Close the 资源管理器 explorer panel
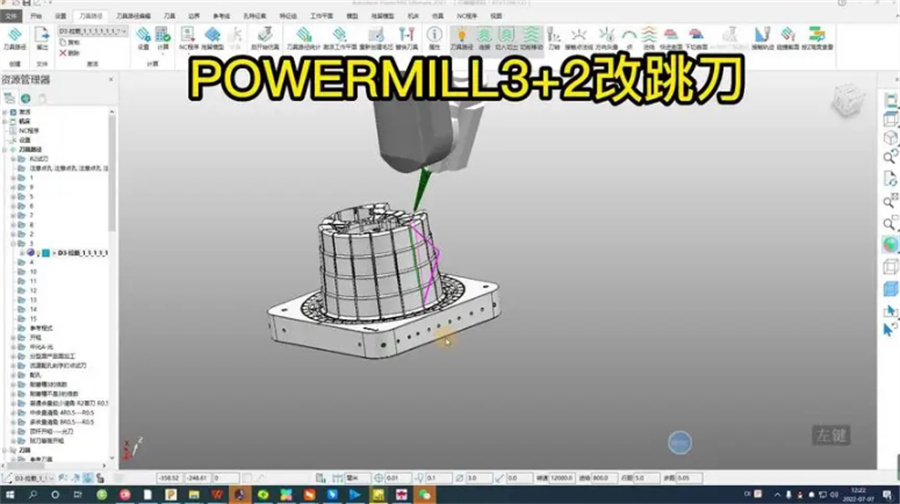900x504 pixels. click(111, 79)
